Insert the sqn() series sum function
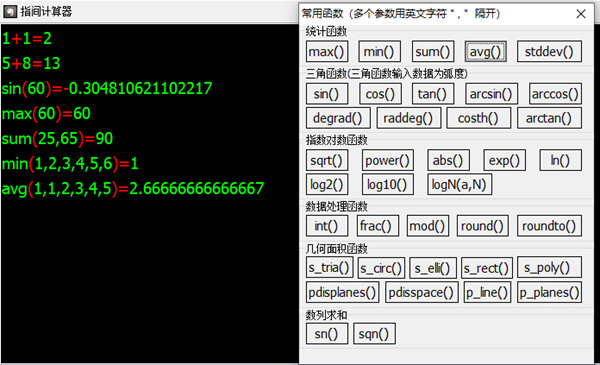The height and width of the screenshot is (365, 600). click(x=374, y=334)
